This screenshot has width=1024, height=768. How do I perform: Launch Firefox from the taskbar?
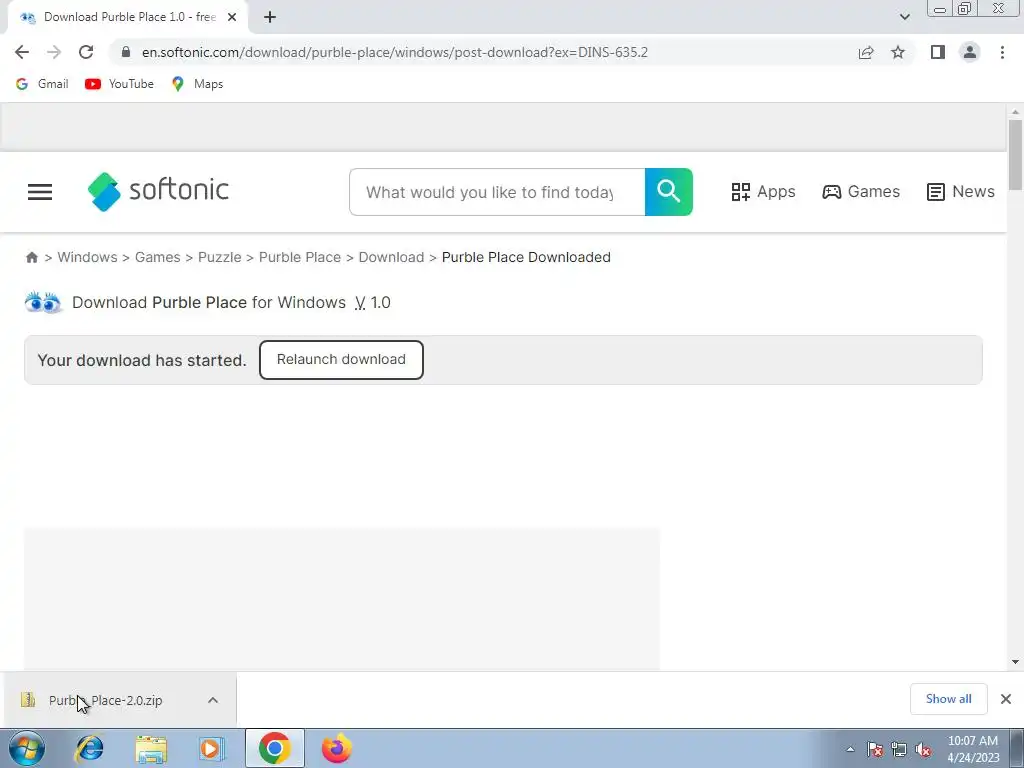(x=337, y=748)
